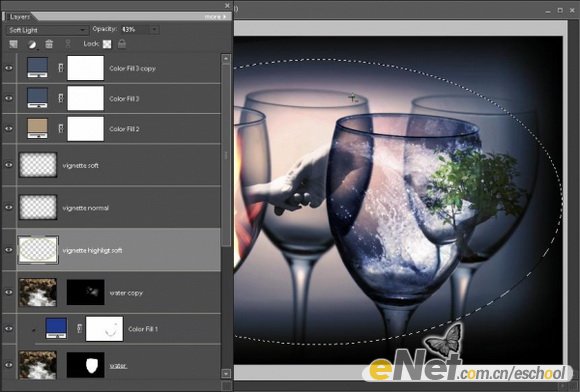Select the Color Fill 2 layer mask
Viewport: 580px width, 392px height.
click(85, 129)
